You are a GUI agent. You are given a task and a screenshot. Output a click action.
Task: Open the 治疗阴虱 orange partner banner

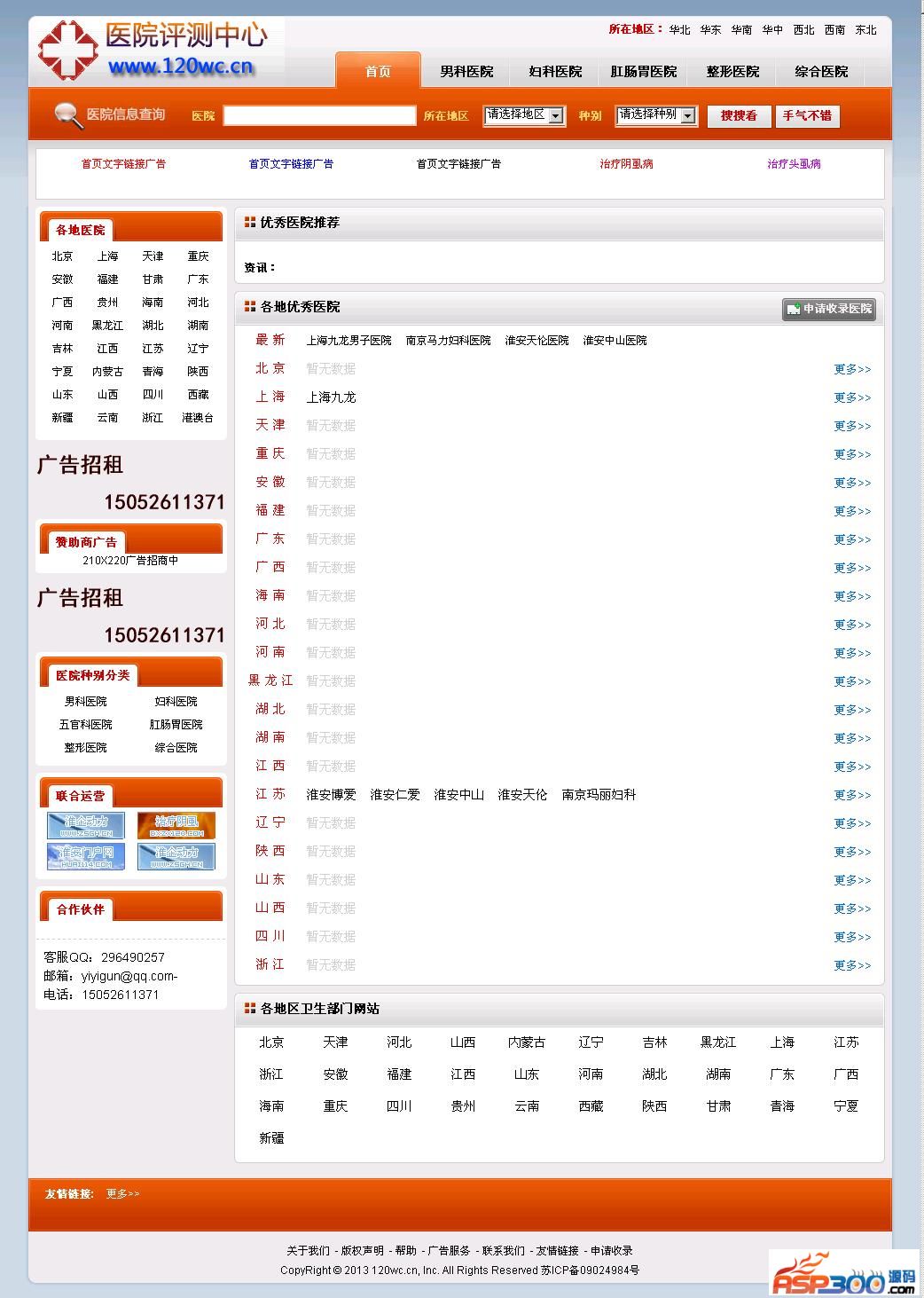point(176,825)
